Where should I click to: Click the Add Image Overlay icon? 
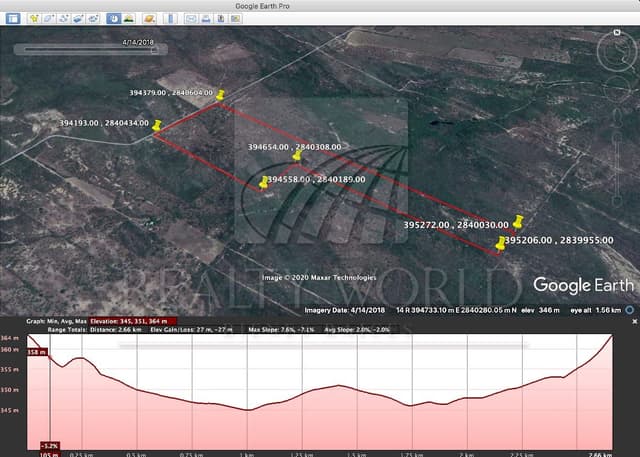79,18
